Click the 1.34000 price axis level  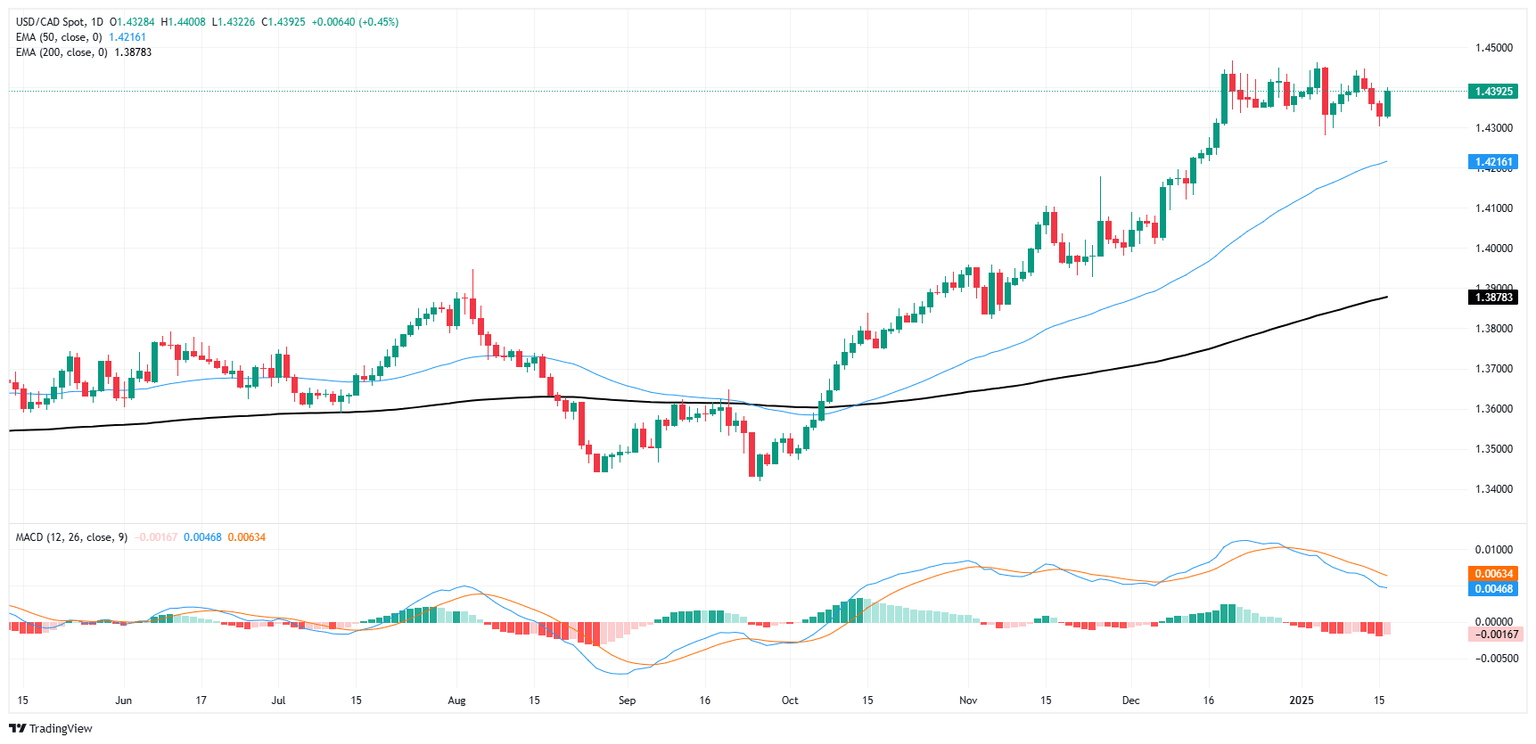[x=1491, y=489]
